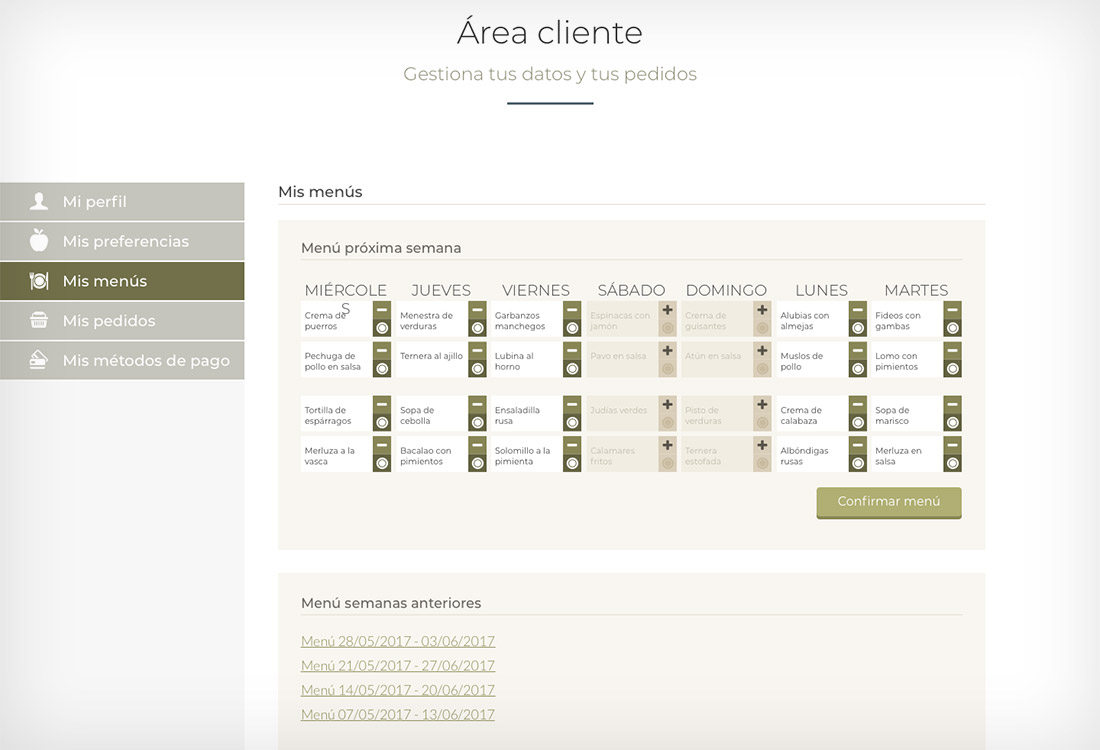Add Atún en salsa with plus icon
The height and width of the screenshot is (750, 1100).
point(762,351)
